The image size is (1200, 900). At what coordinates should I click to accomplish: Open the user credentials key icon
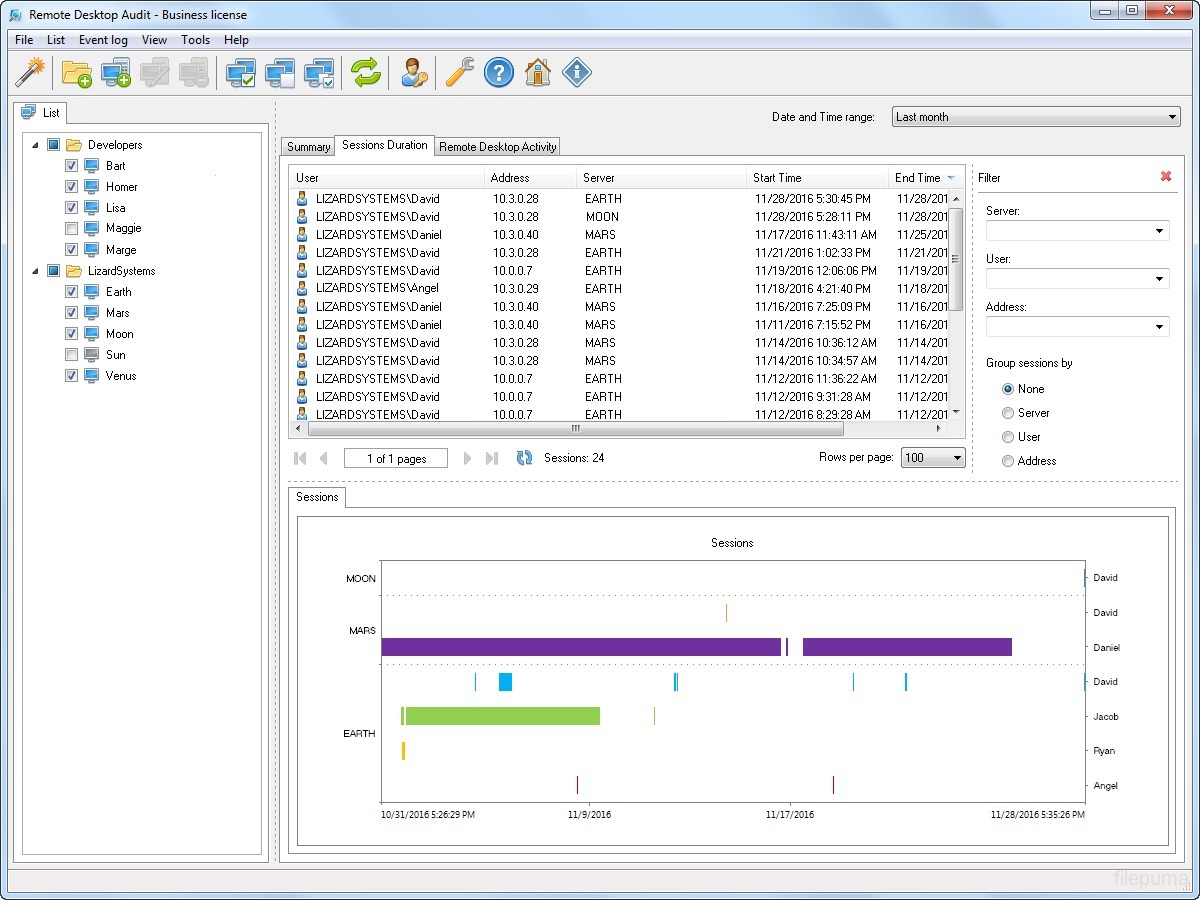click(413, 72)
